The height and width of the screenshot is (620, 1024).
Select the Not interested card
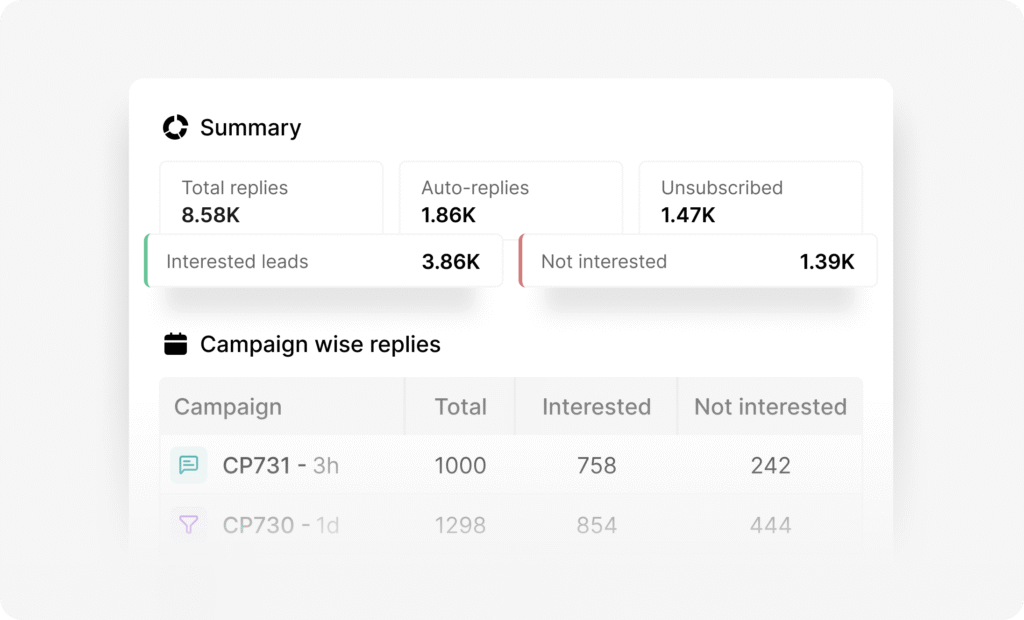[x=698, y=260]
